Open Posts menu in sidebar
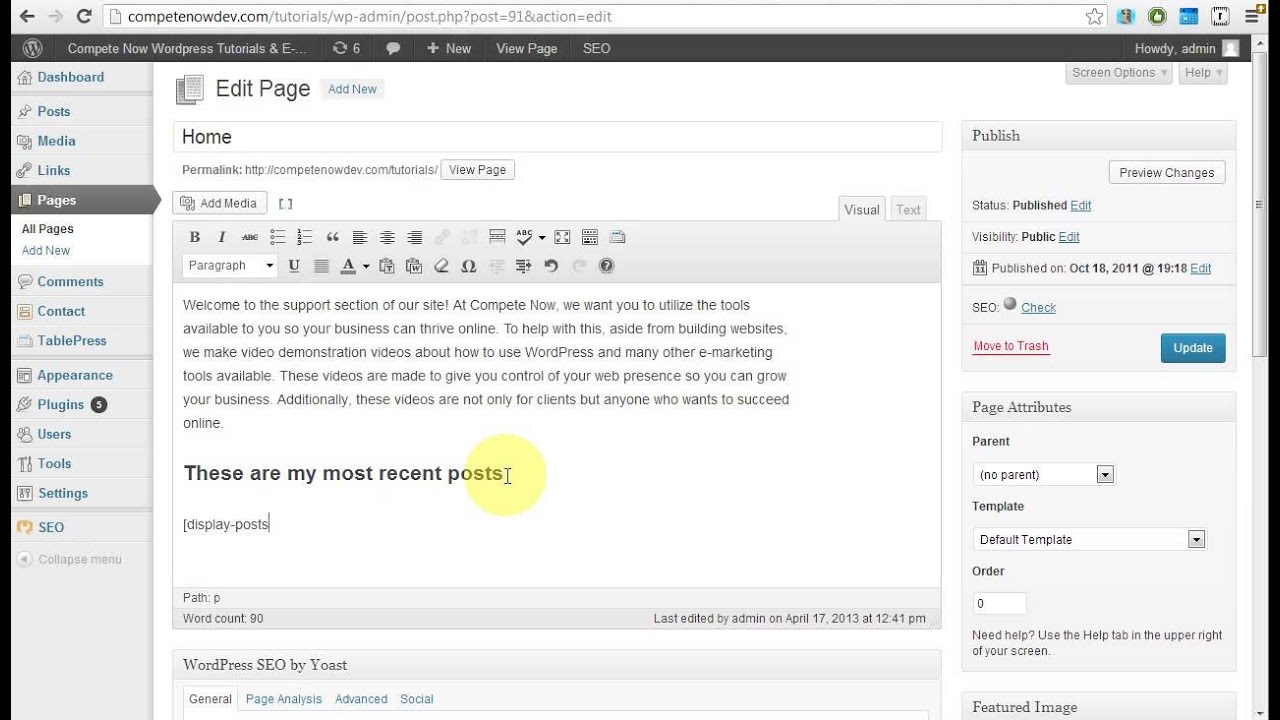Image resolution: width=1280 pixels, height=720 pixels. click(54, 111)
